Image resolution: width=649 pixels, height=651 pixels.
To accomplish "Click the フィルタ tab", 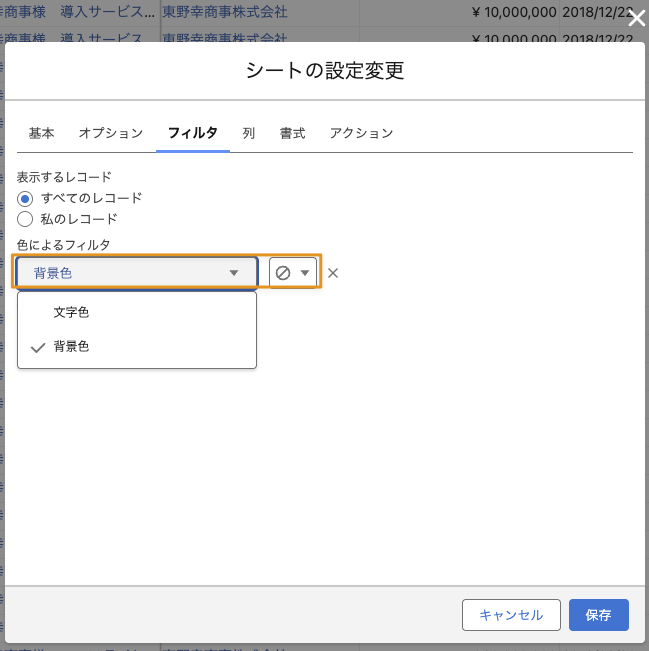I will coord(193,133).
